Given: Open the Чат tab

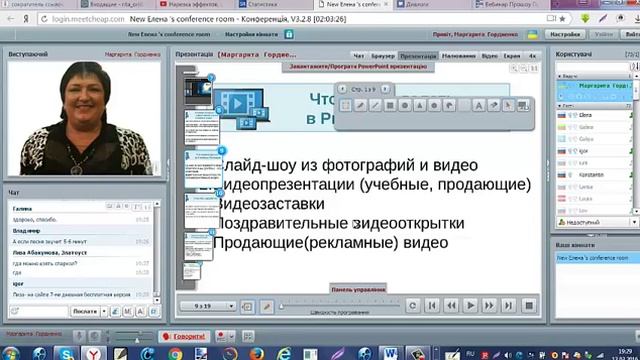Looking at the screenshot, I should pos(359,56).
